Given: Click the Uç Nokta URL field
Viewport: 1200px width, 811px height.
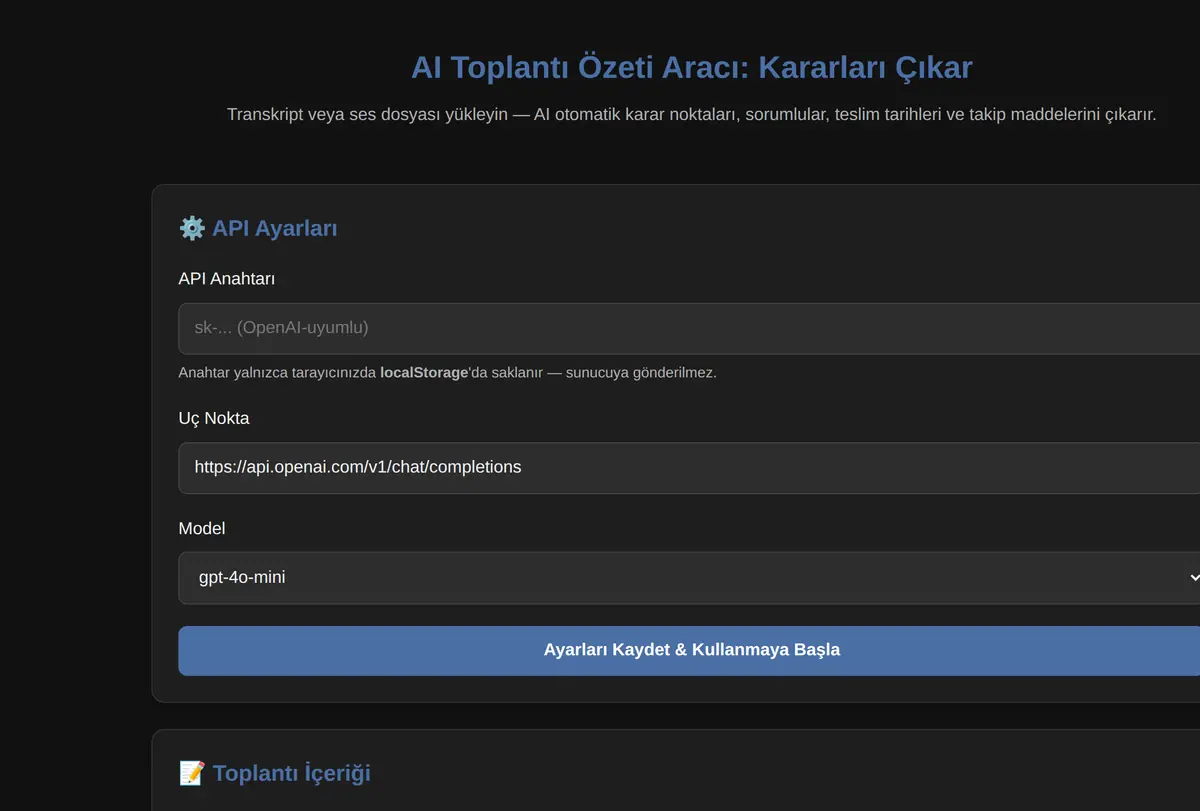Looking at the screenshot, I should click(690, 467).
